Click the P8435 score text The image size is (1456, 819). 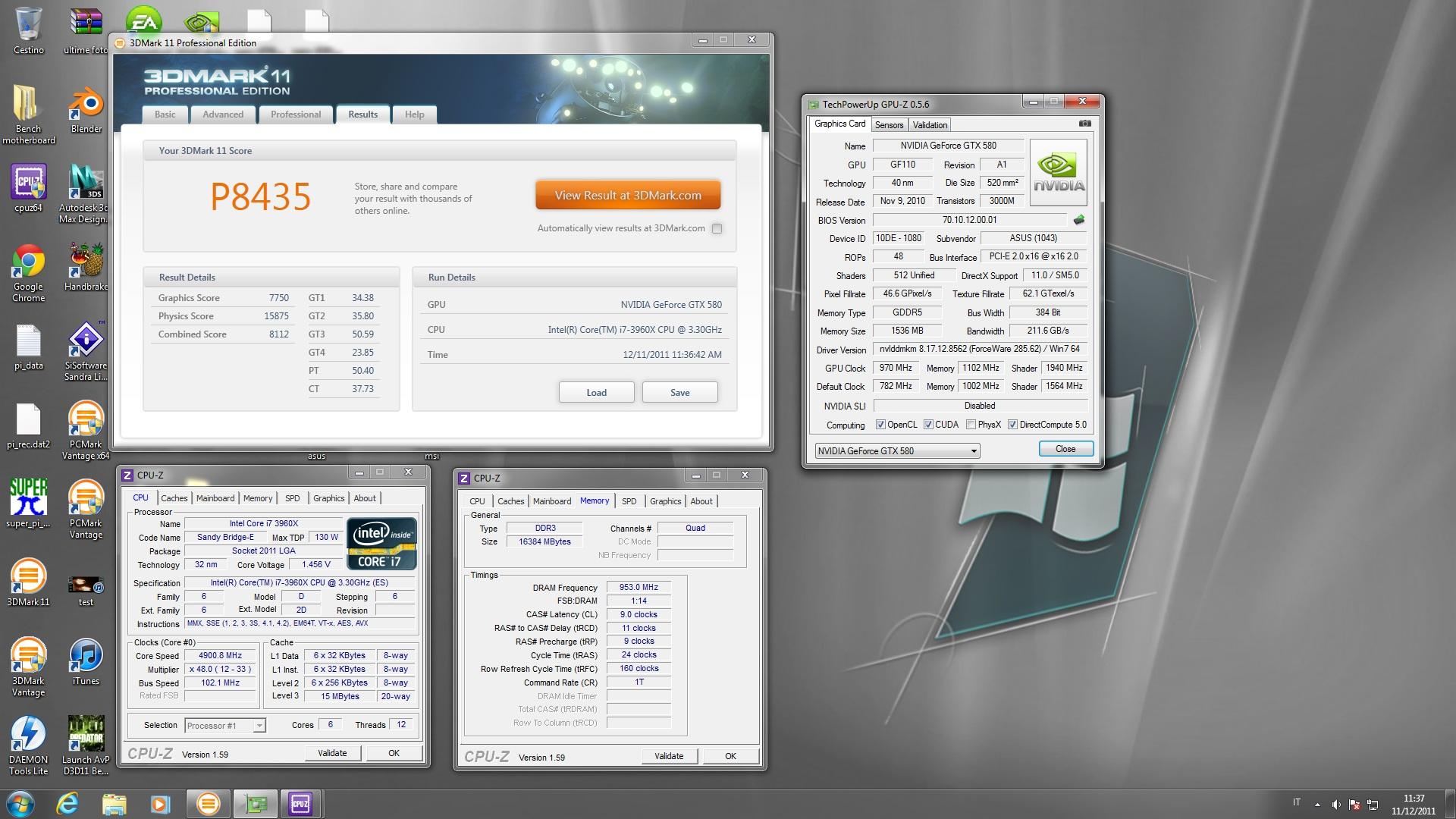tap(260, 197)
